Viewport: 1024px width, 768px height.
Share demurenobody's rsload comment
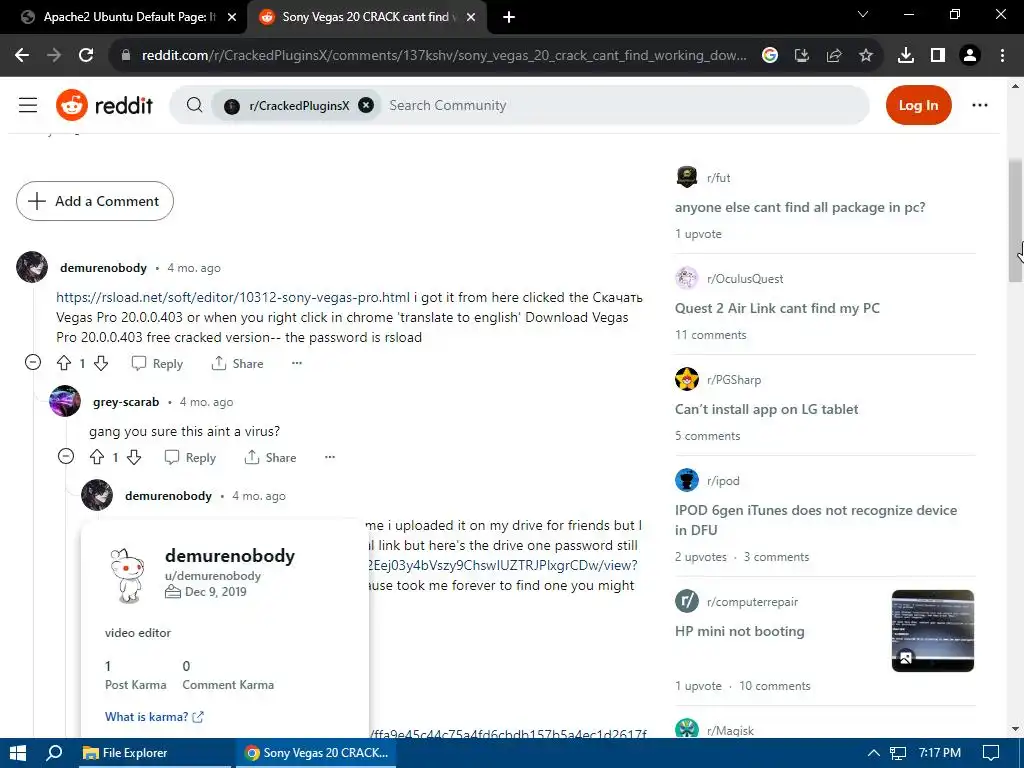(238, 364)
